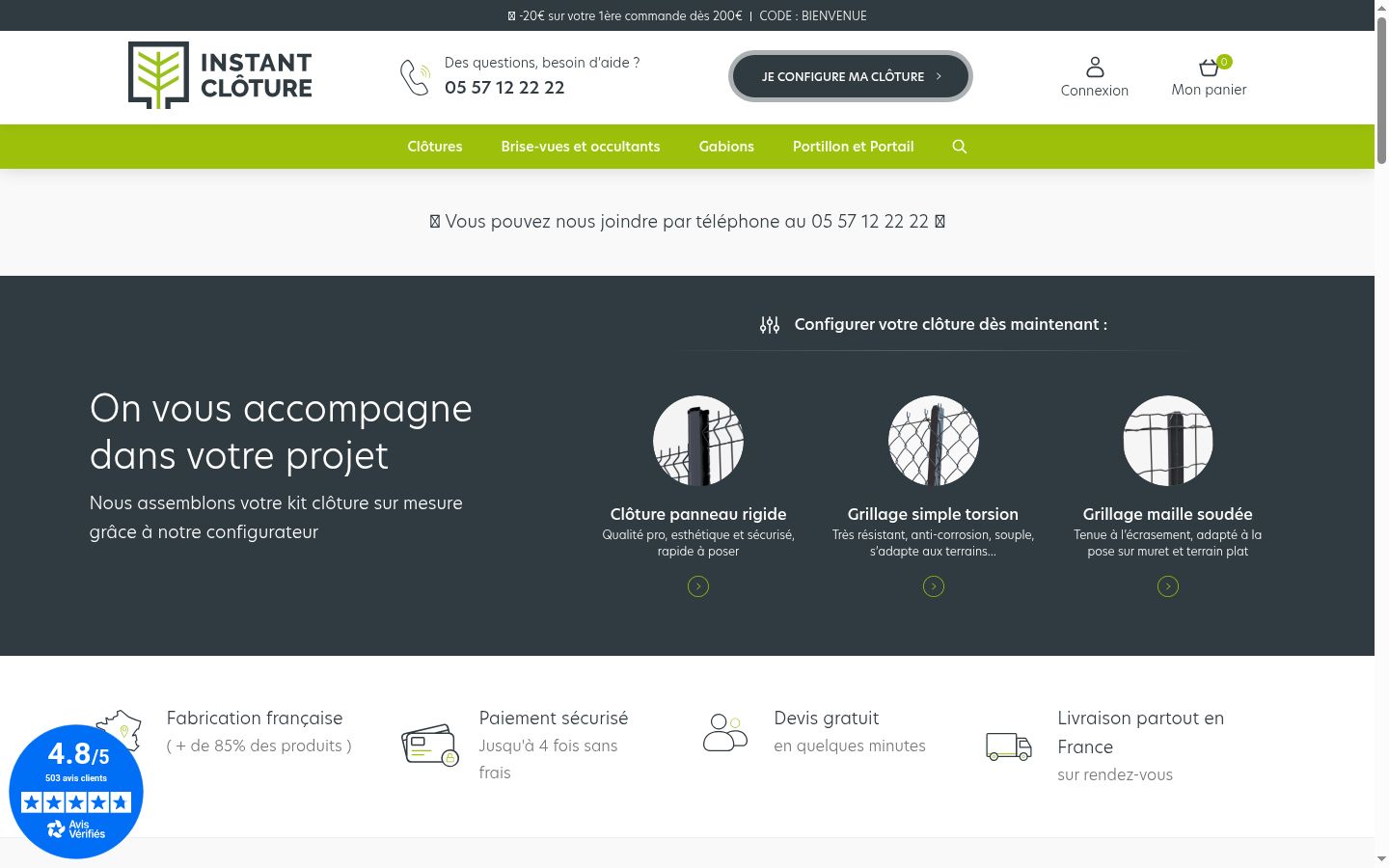Viewport: 1389px width, 868px height.
Task: Open the Portillon et Portail menu
Action: point(854,147)
